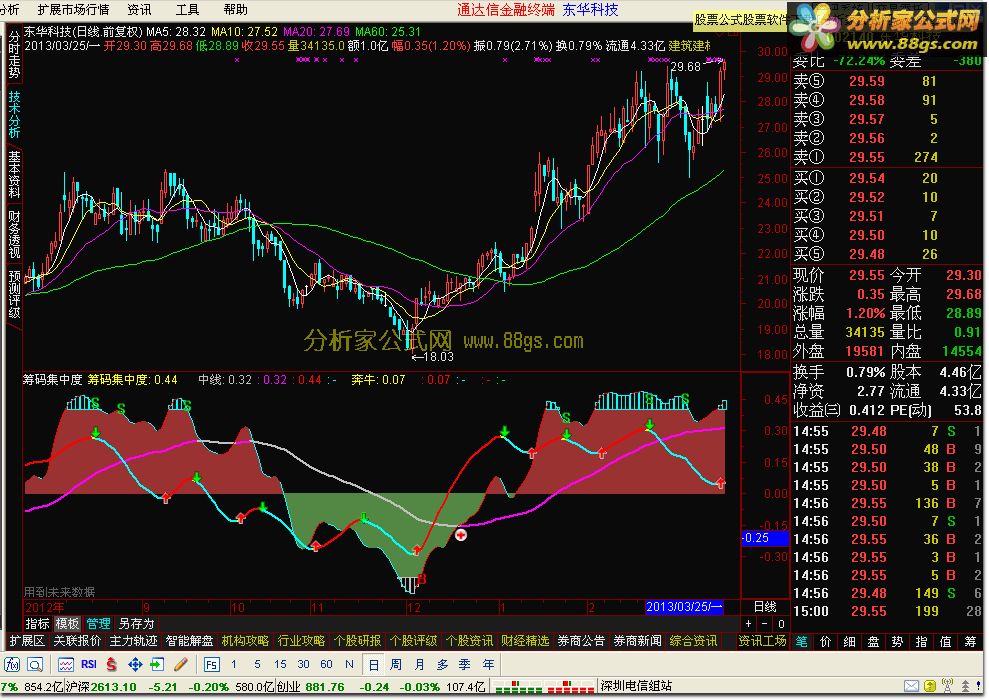
Task: Select the pencil drawing tool icon
Action: (180, 665)
